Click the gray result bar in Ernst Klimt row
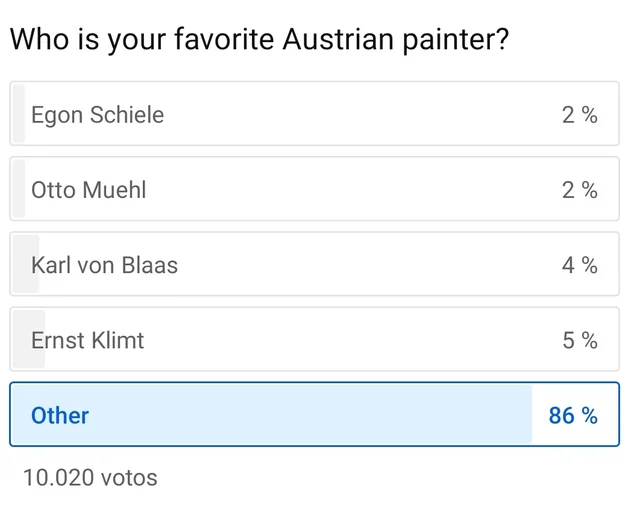The image size is (640, 521). (27, 340)
